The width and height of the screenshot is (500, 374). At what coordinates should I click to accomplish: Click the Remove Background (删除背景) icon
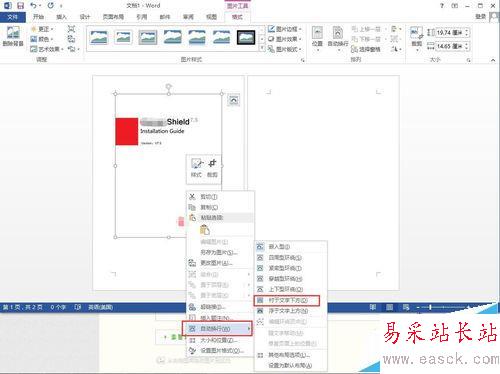point(13,33)
